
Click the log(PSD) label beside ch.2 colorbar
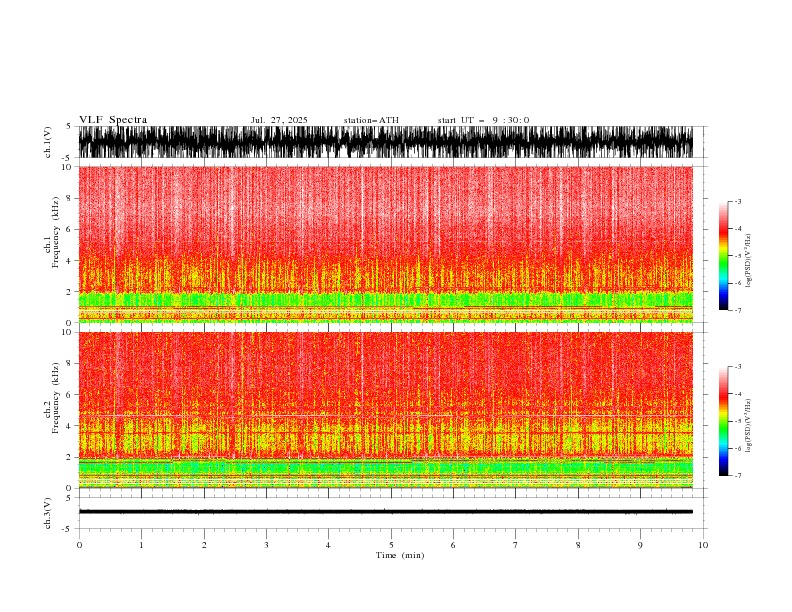click(x=748, y=426)
